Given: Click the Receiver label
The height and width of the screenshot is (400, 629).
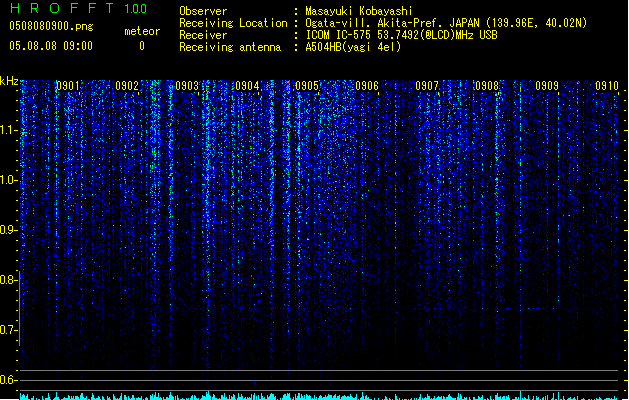Looking at the screenshot, I should [203, 35].
